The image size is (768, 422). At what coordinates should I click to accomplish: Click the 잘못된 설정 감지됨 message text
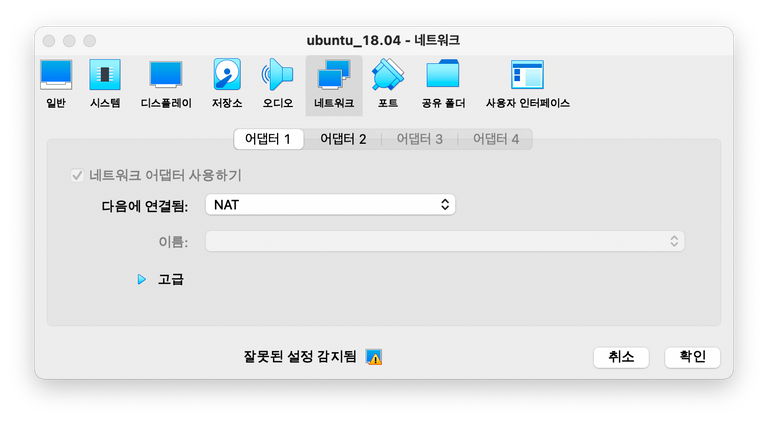pyautogui.click(x=300, y=356)
